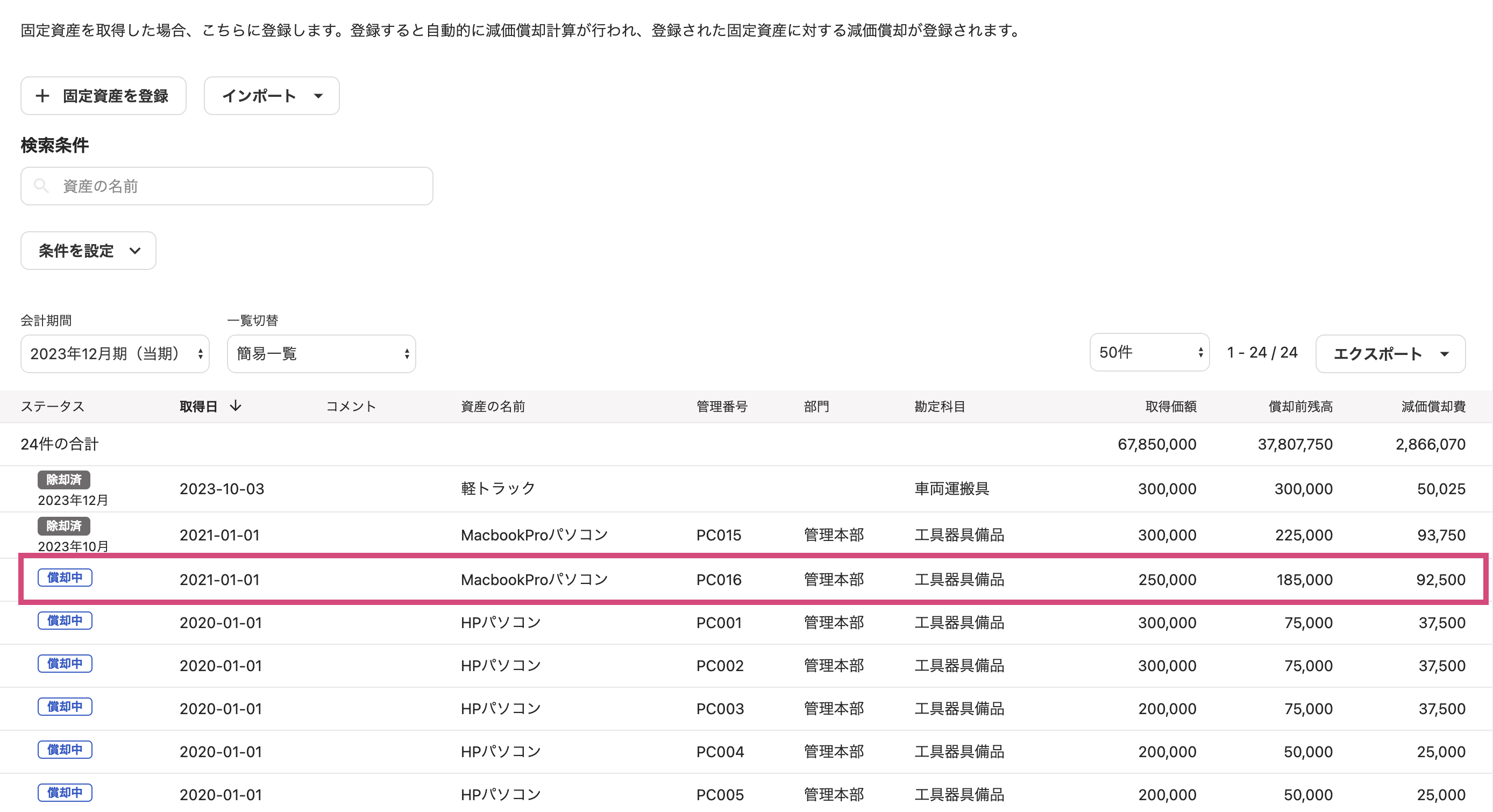Click the 1 - 24 / 24 pagination text
1493x812 pixels.
(1262, 352)
